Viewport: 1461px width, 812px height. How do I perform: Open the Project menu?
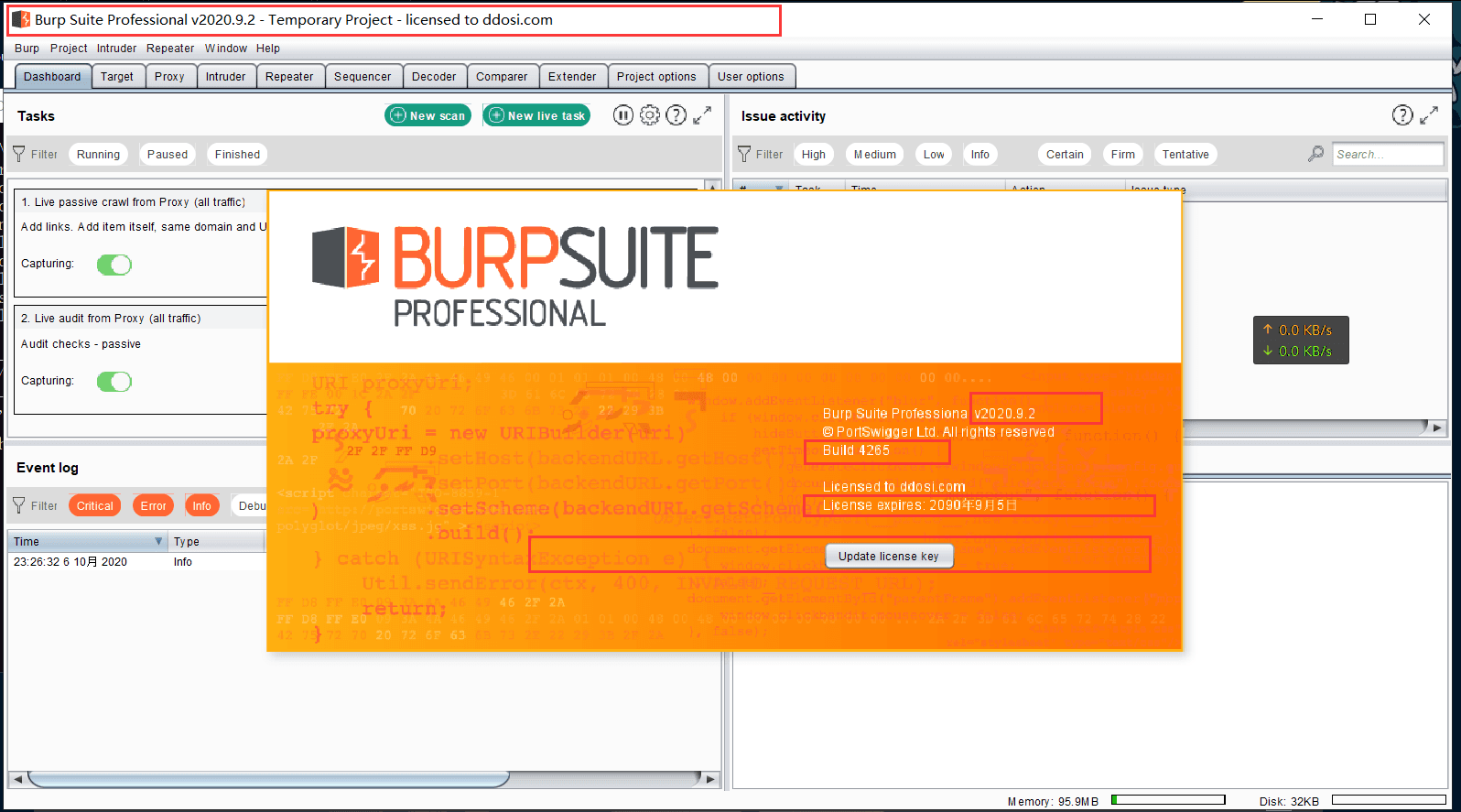click(x=69, y=49)
